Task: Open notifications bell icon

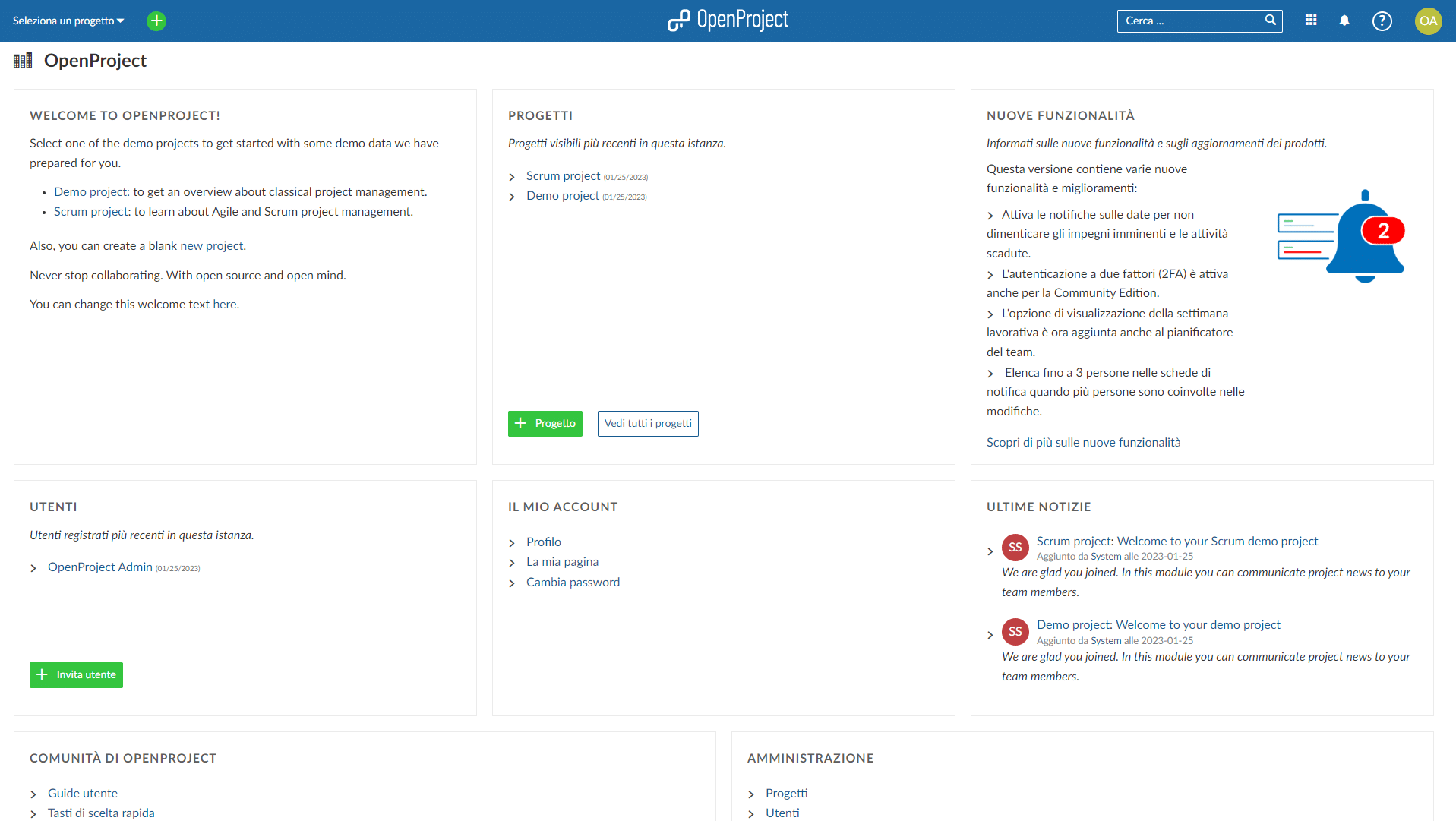Action: 1344,21
